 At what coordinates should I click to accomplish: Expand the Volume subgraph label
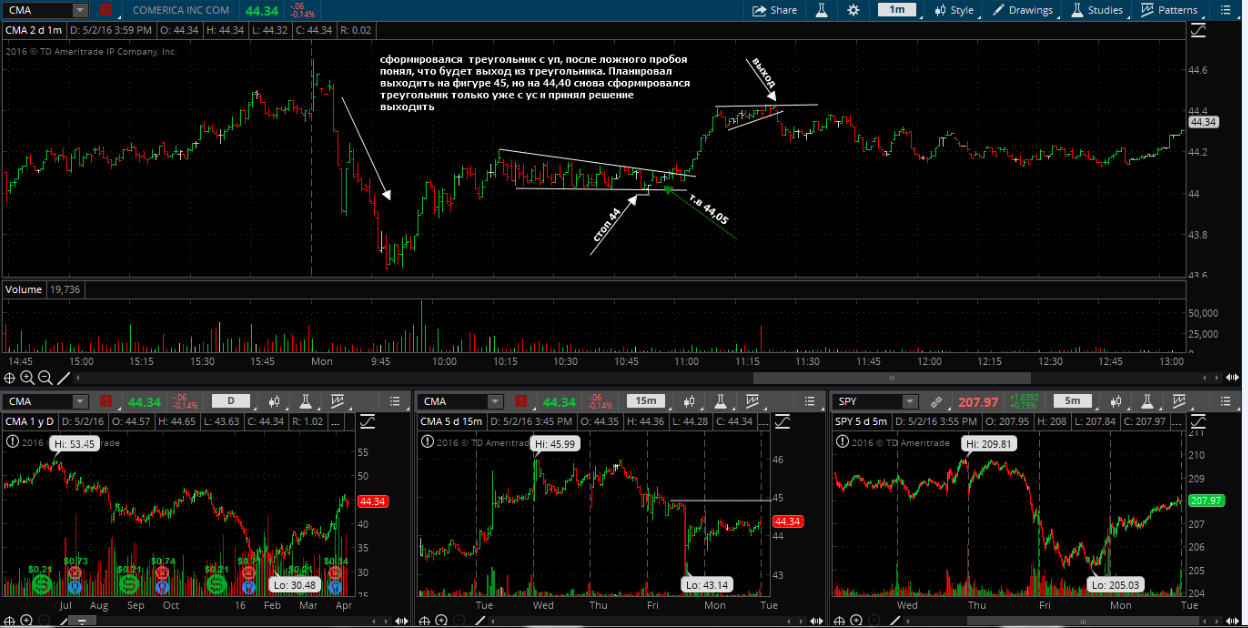tap(24, 289)
